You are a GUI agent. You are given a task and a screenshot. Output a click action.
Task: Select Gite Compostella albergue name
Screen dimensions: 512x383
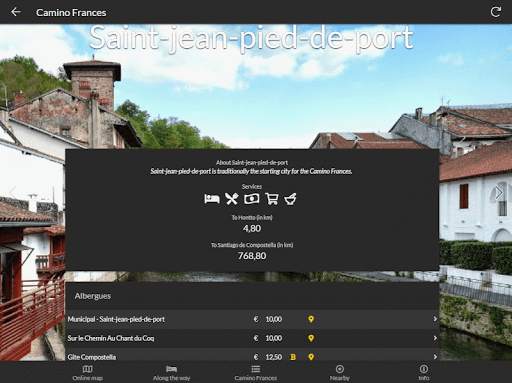[x=92, y=357]
